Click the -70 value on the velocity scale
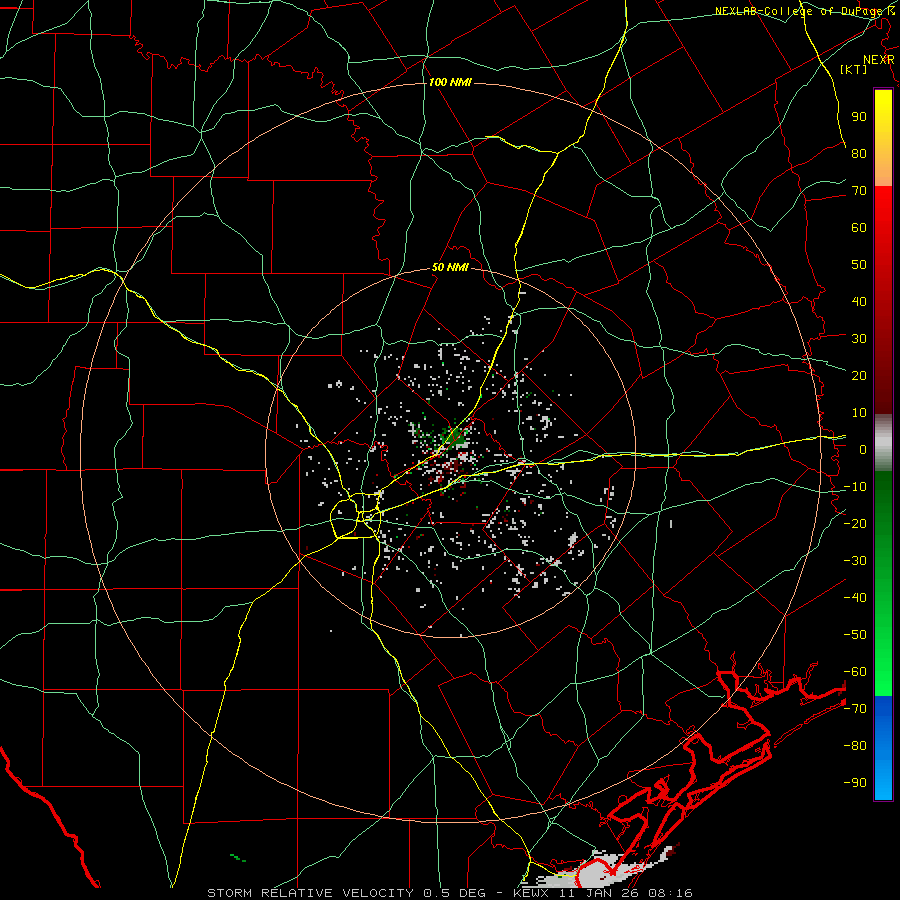900x900 pixels. coord(855,709)
